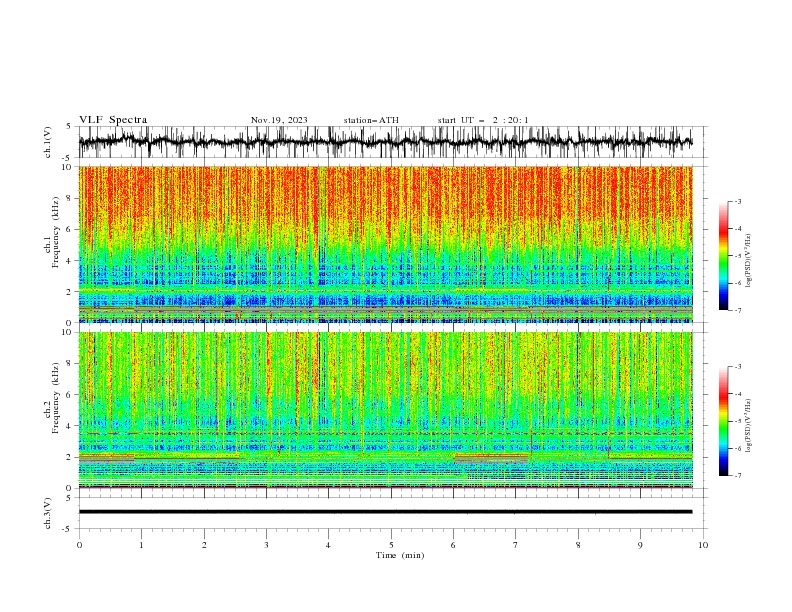Click the 'Time (min)' axis label

pyautogui.click(x=400, y=555)
